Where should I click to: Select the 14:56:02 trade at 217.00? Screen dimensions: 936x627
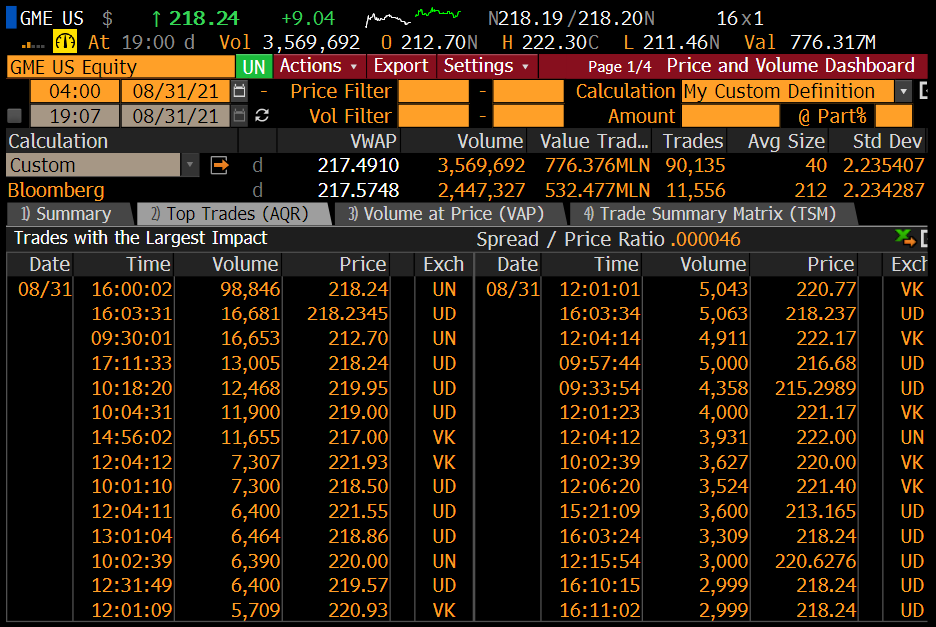(x=240, y=437)
